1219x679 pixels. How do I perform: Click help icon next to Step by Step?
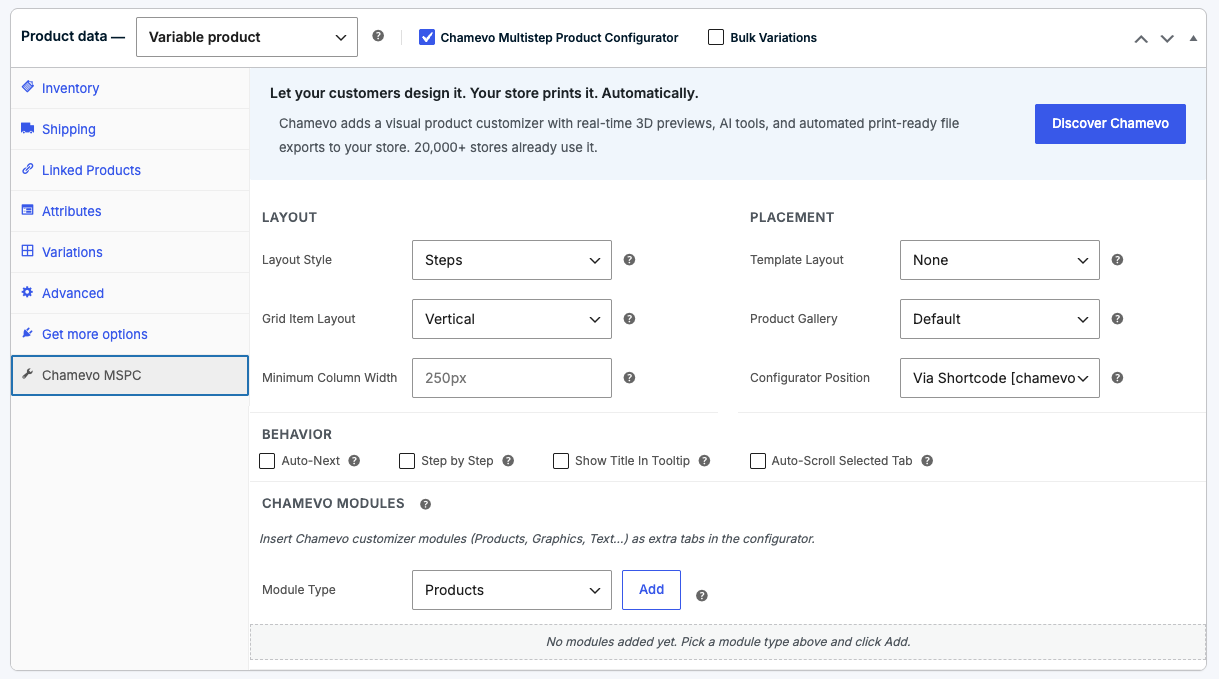[508, 461]
